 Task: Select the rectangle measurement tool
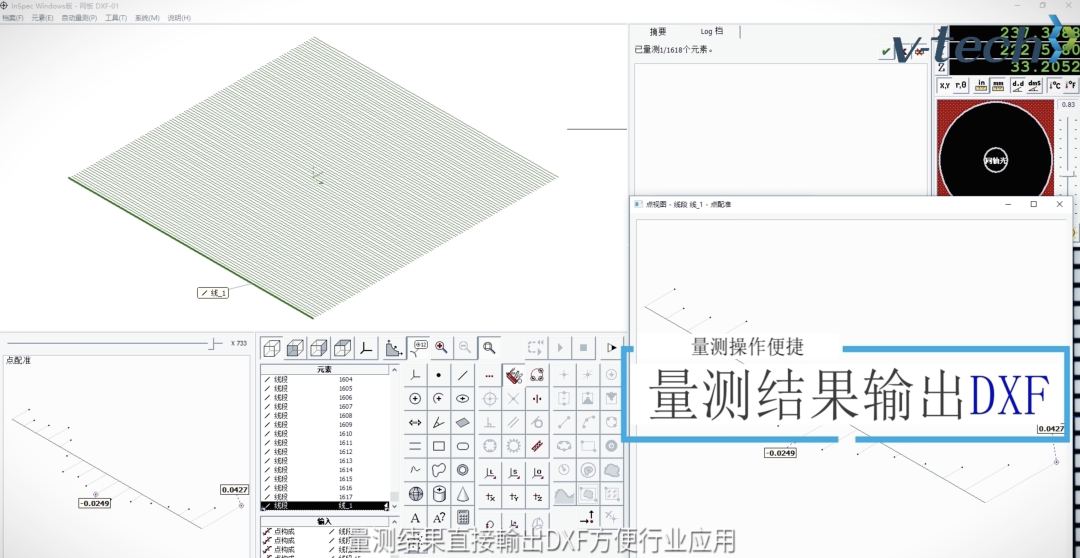439,446
